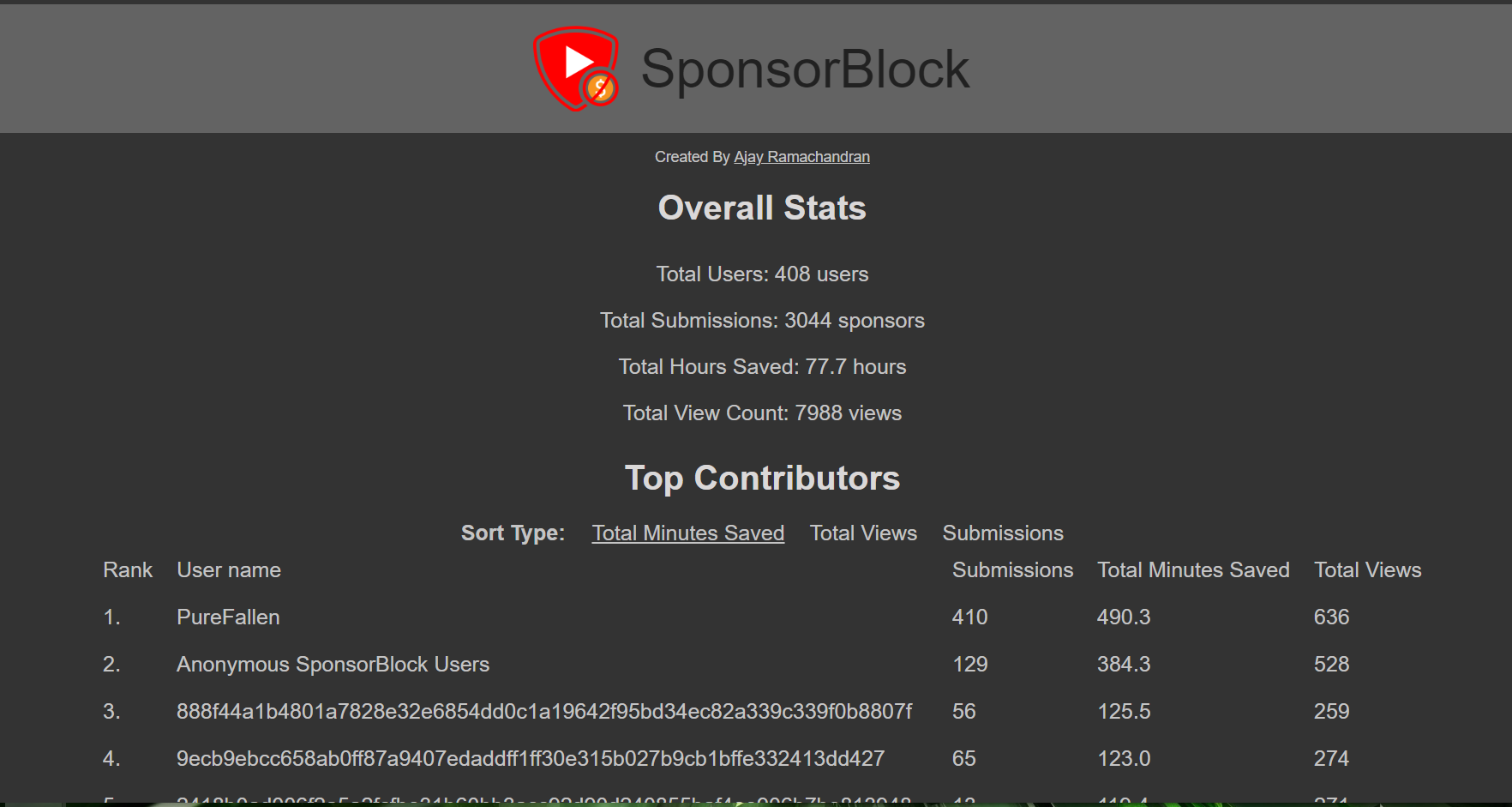Click the Total Views table column header

(1367, 569)
